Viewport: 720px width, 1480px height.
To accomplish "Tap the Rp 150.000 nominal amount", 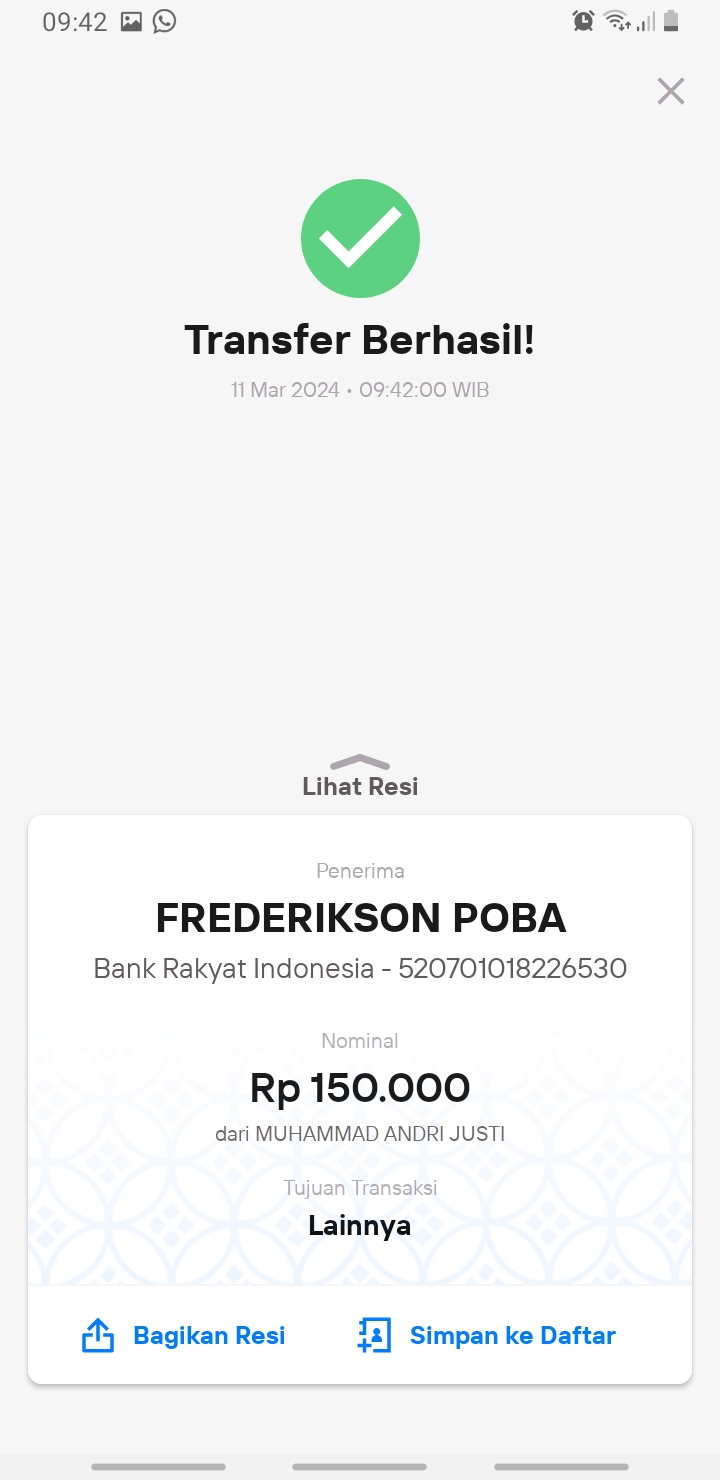I will coord(360,1088).
